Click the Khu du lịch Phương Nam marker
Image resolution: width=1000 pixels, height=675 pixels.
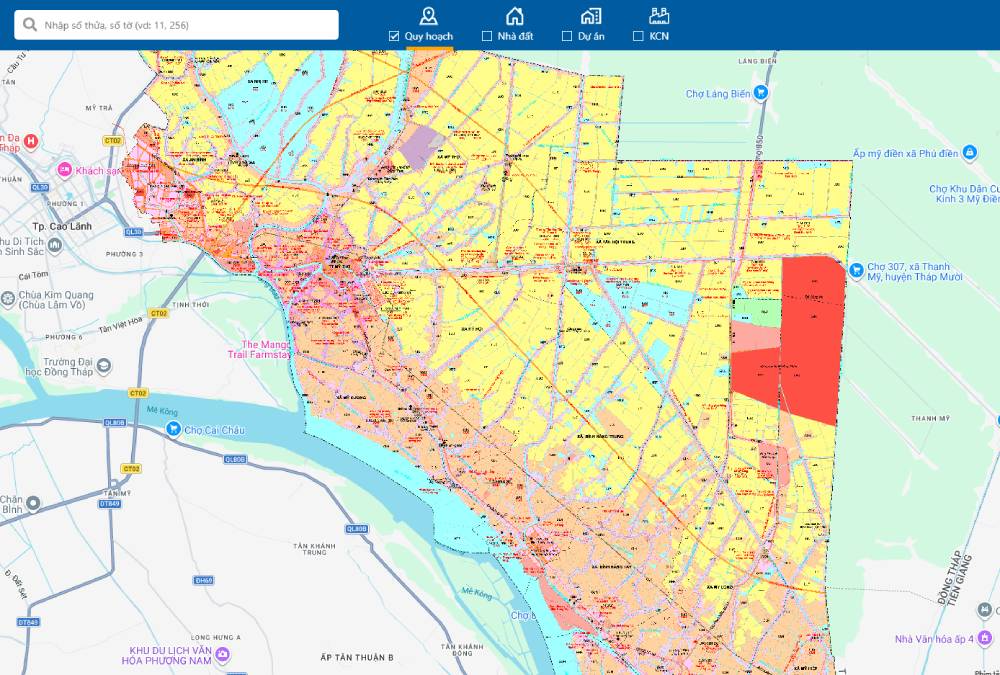pos(221,655)
